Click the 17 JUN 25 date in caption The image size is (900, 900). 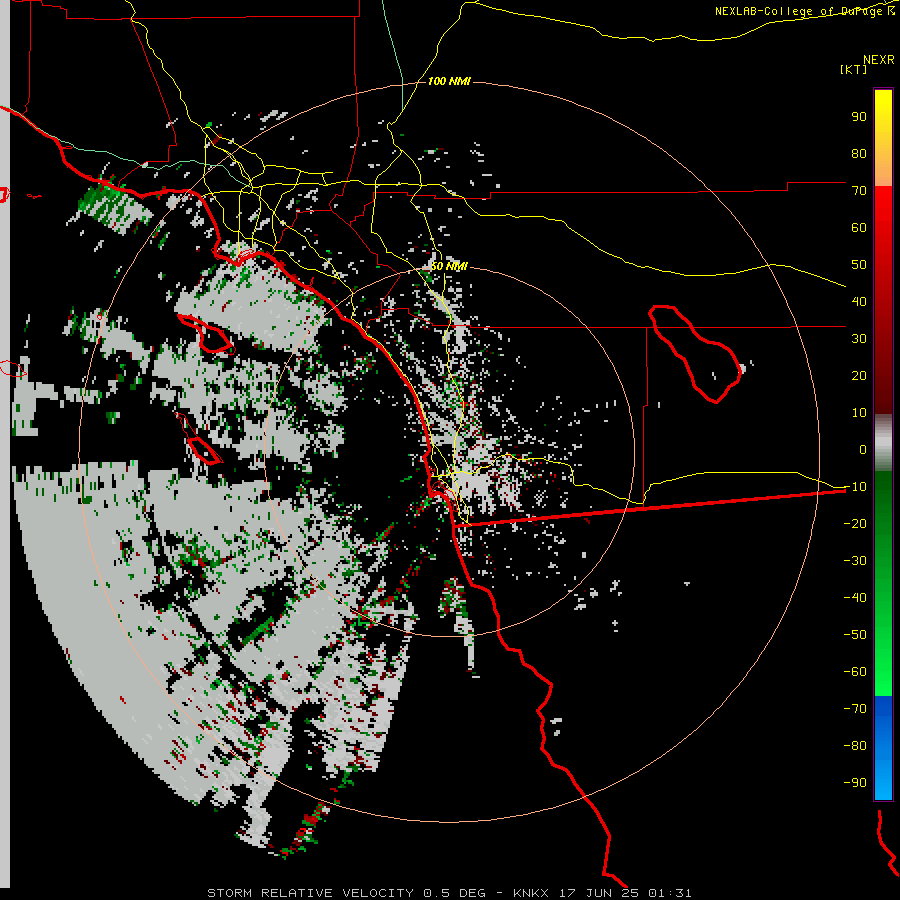(x=599, y=893)
